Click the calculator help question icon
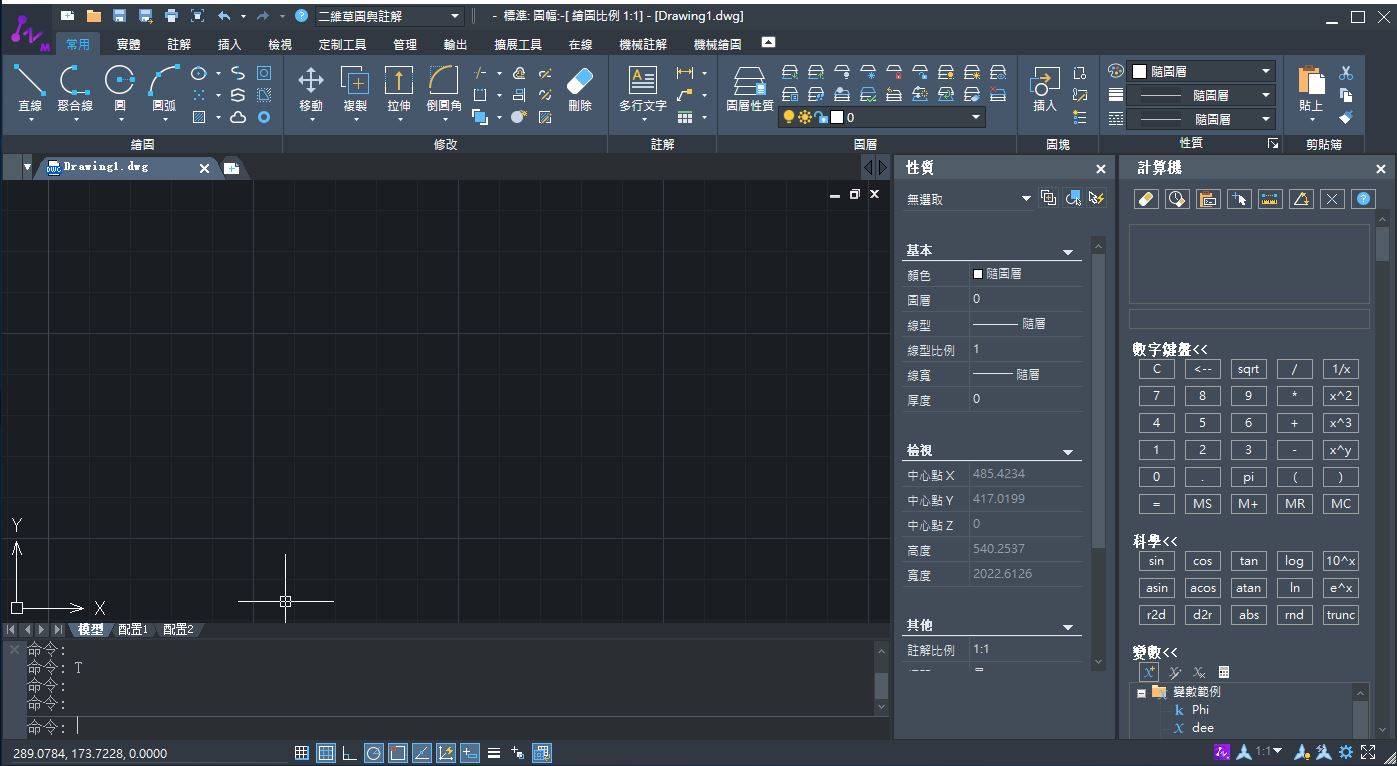Screen dimensions: 1397x766 click(x=1363, y=199)
